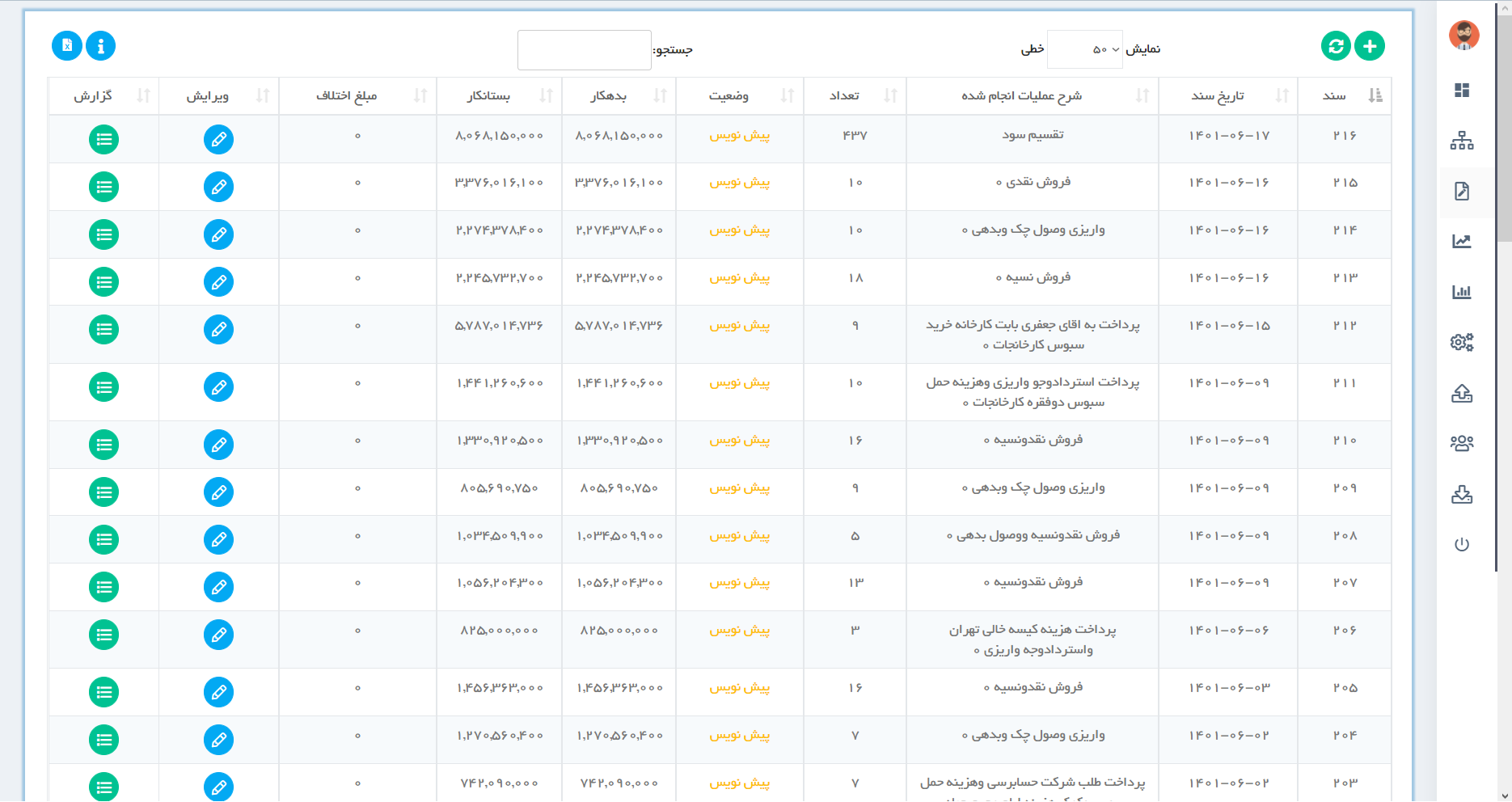This screenshot has width=1512, height=802.
Task: Click the green add new document button
Action: (x=1370, y=46)
